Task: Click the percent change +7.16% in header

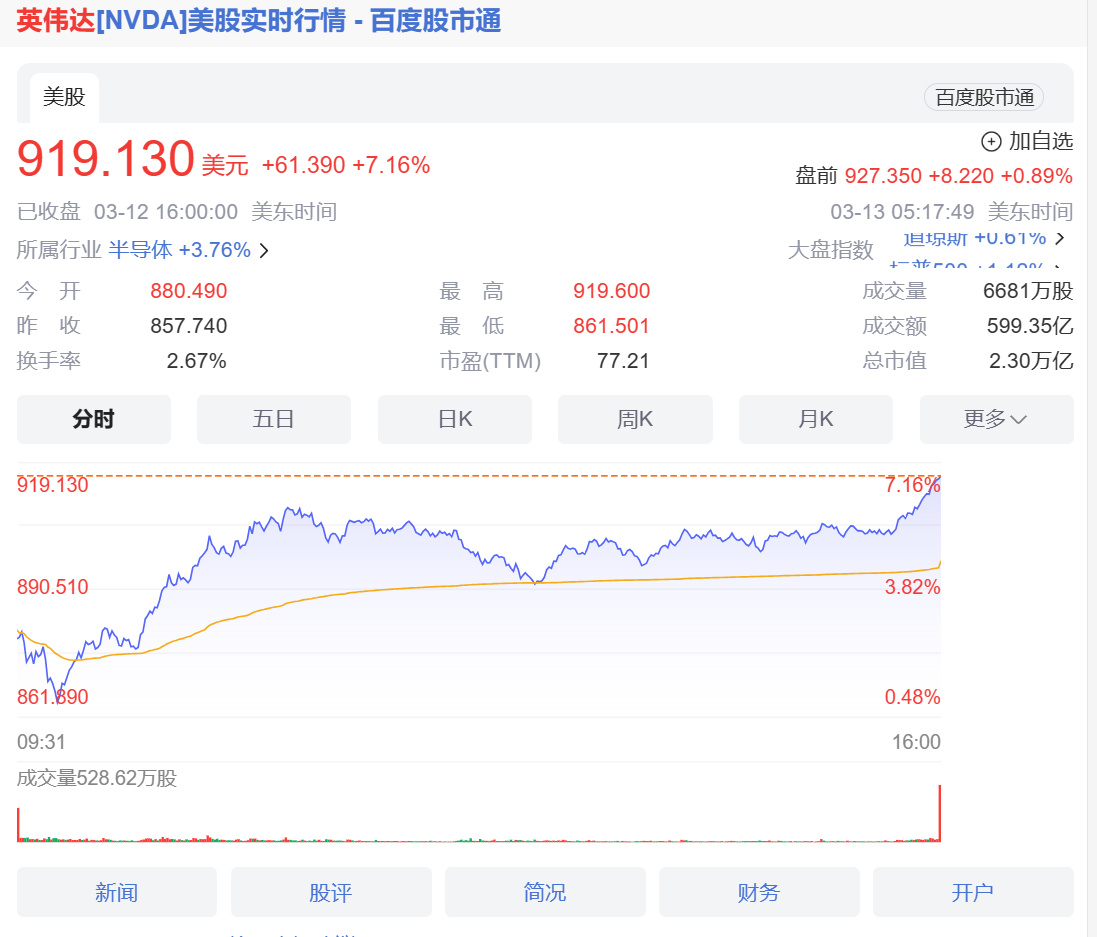Action: click(x=391, y=165)
